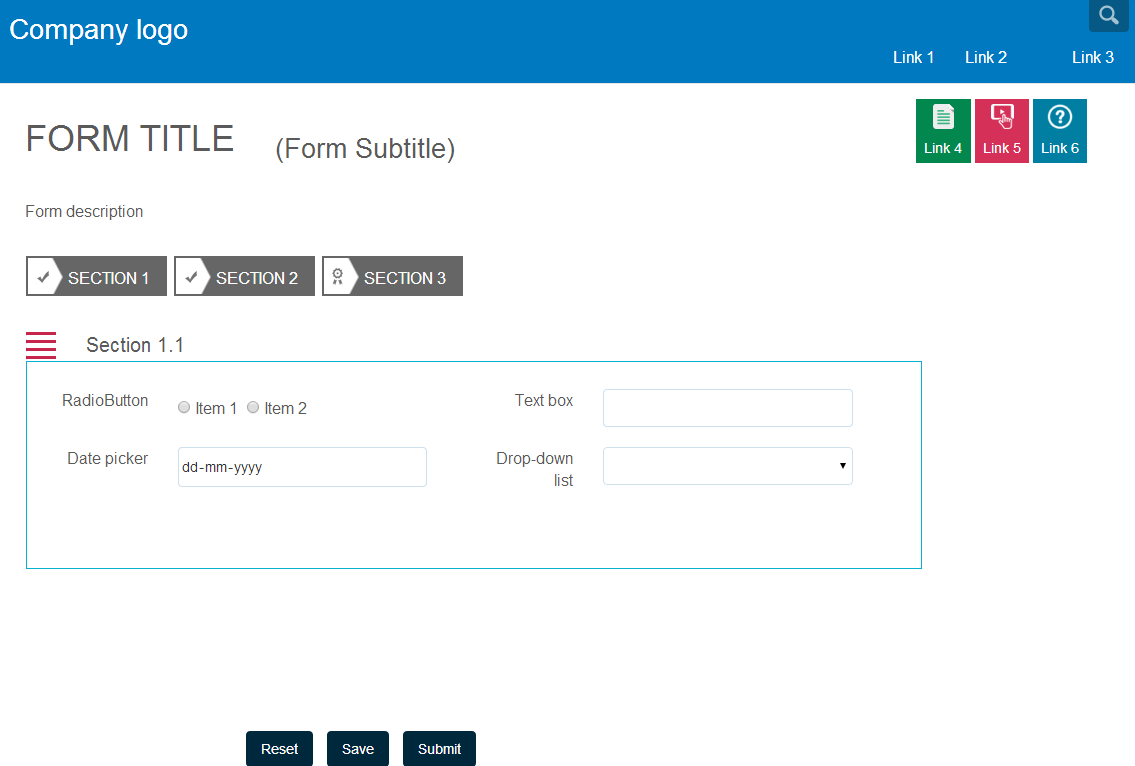Click the Section 1.1 hamburger lines icon
The image size is (1135, 766).
tap(41, 345)
